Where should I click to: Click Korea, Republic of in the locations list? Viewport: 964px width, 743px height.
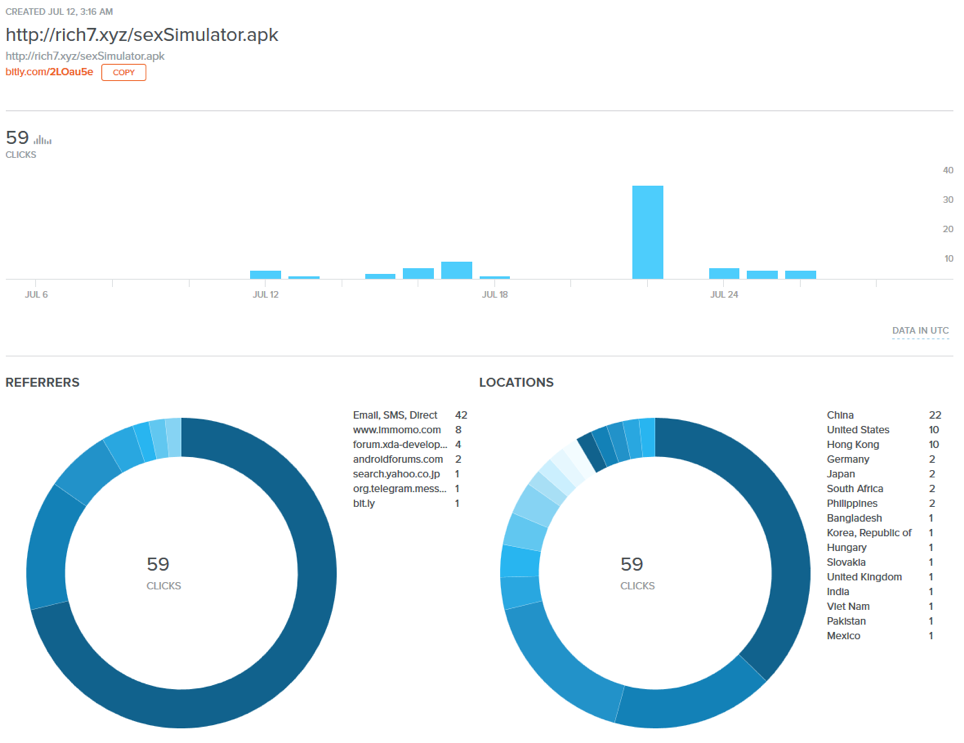[868, 533]
